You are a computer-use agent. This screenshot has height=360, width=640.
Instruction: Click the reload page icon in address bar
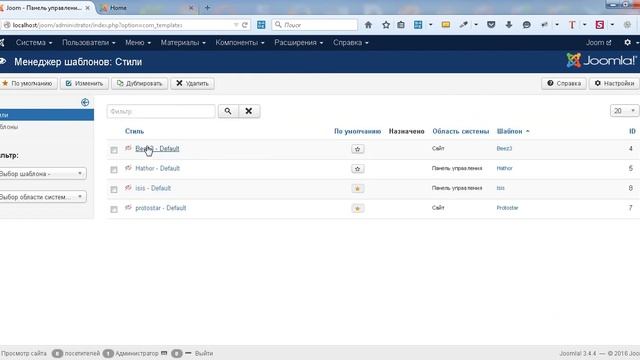tap(244, 25)
